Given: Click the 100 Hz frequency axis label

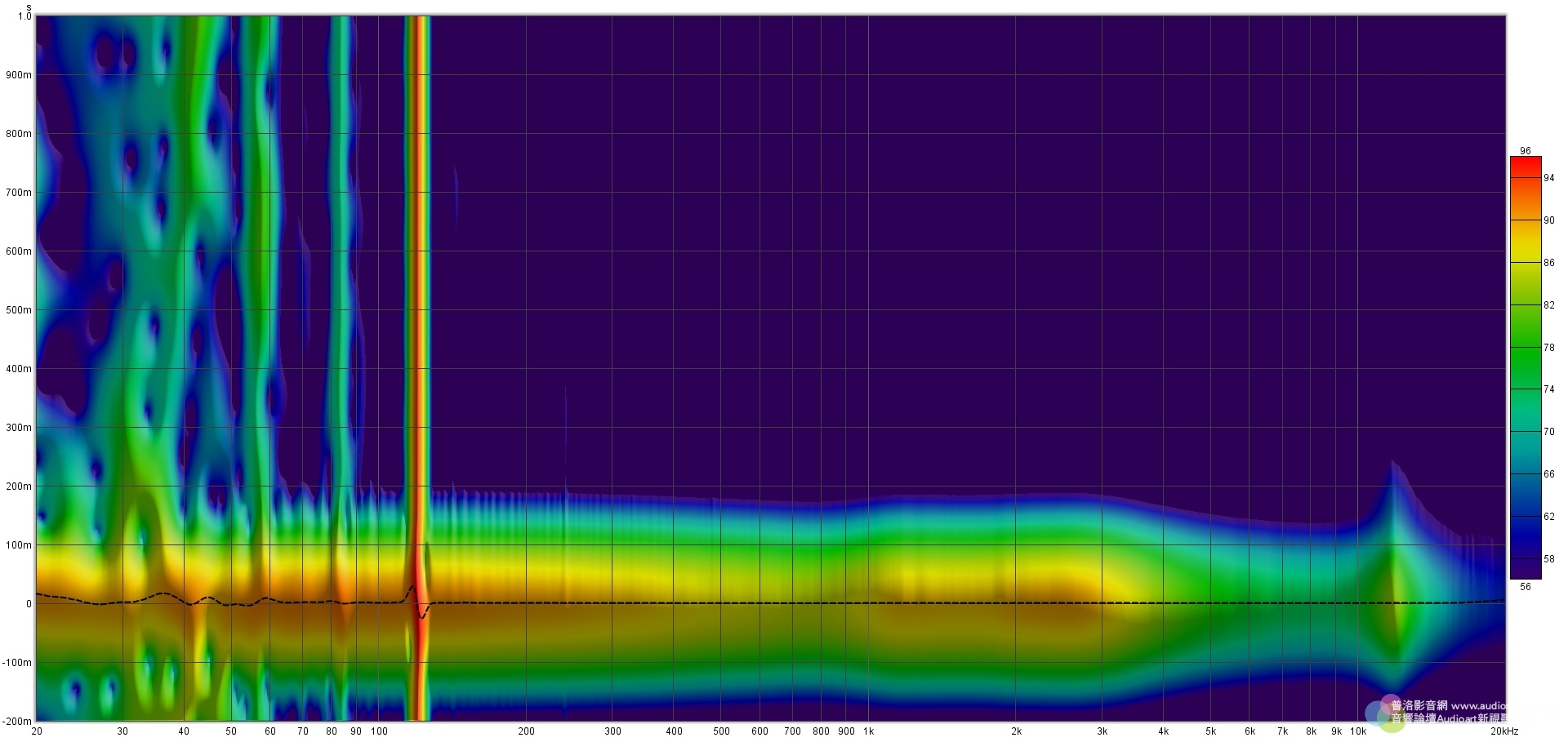Looking at the screenshot, I should point(379,731).
